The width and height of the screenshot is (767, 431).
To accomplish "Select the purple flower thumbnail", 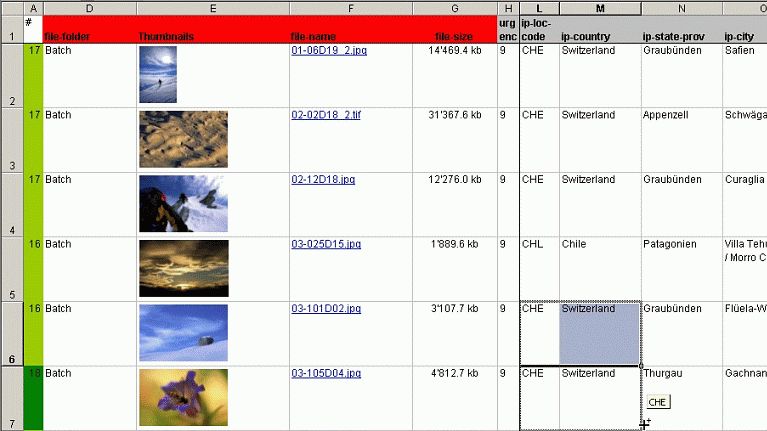I will tap(183, 397).
